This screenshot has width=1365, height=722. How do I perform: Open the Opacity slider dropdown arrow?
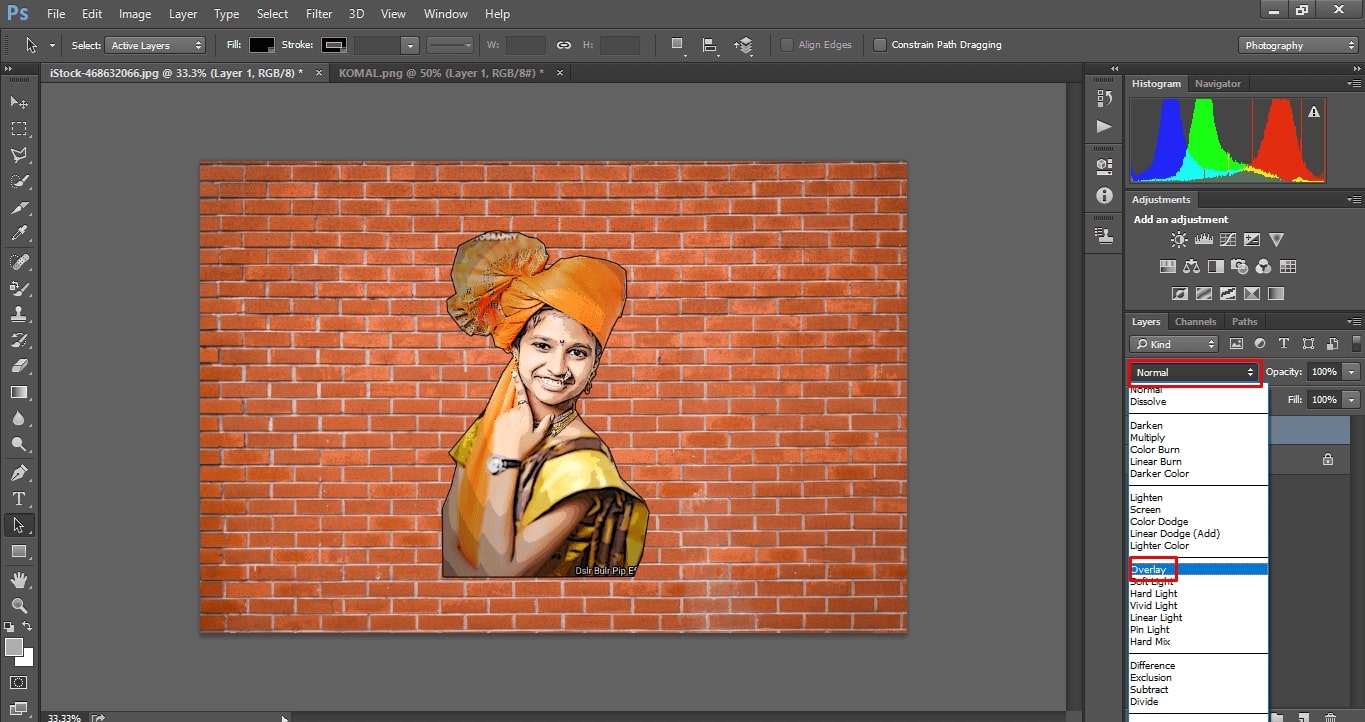coord(1352,372)
